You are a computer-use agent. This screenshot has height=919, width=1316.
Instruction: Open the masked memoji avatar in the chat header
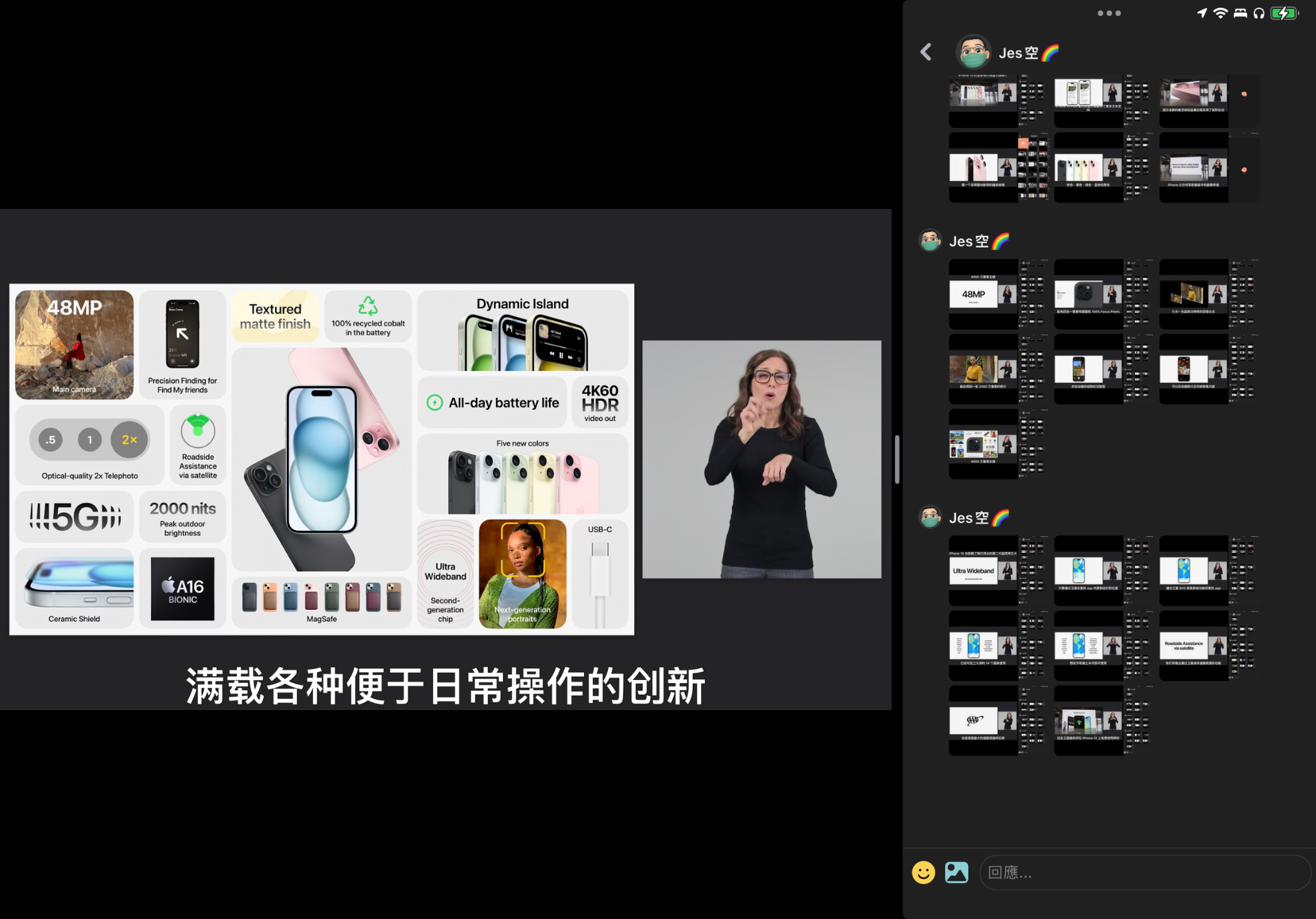(x=974, y=52)
